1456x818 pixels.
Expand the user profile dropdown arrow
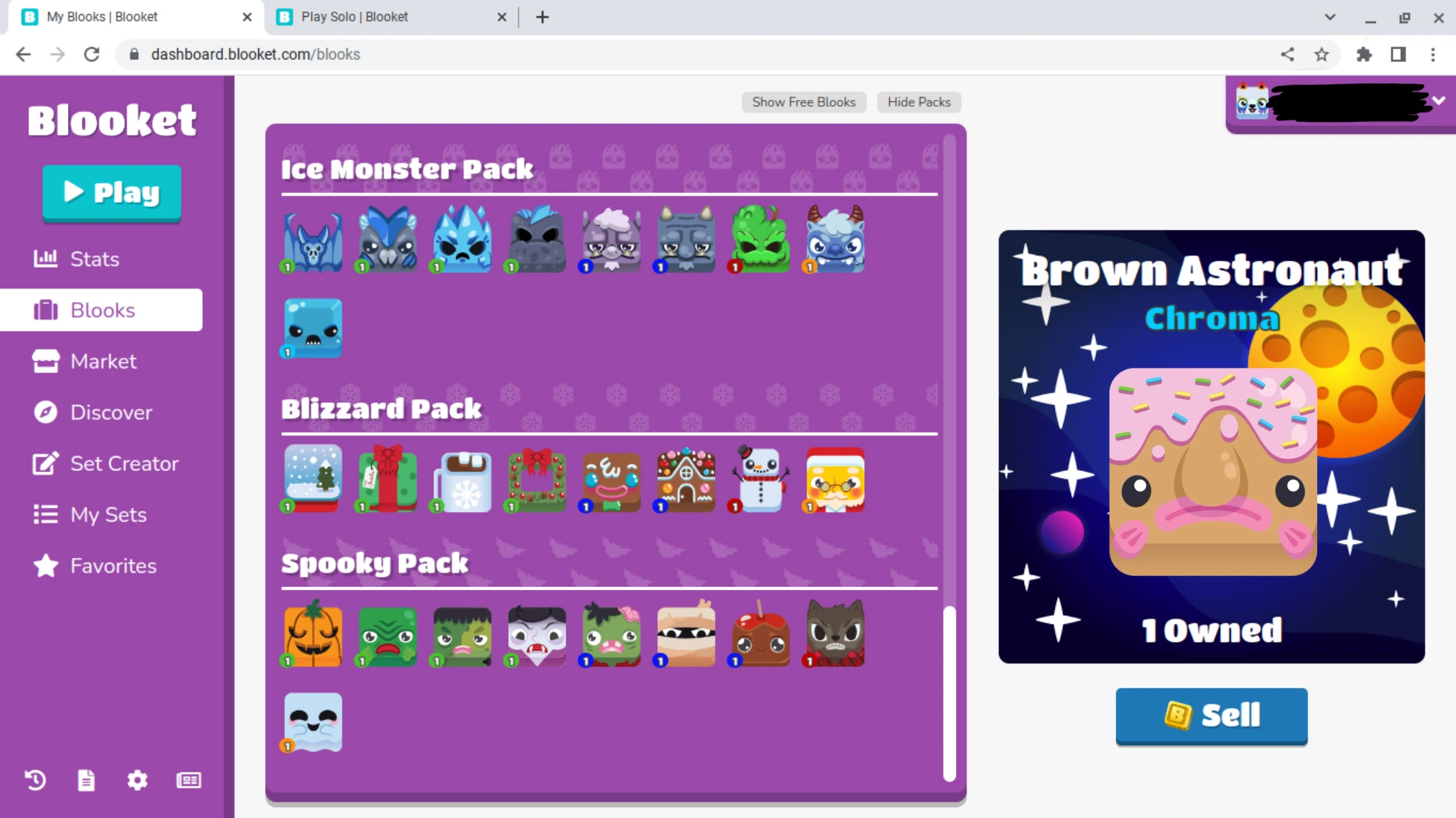(1439, 101)
